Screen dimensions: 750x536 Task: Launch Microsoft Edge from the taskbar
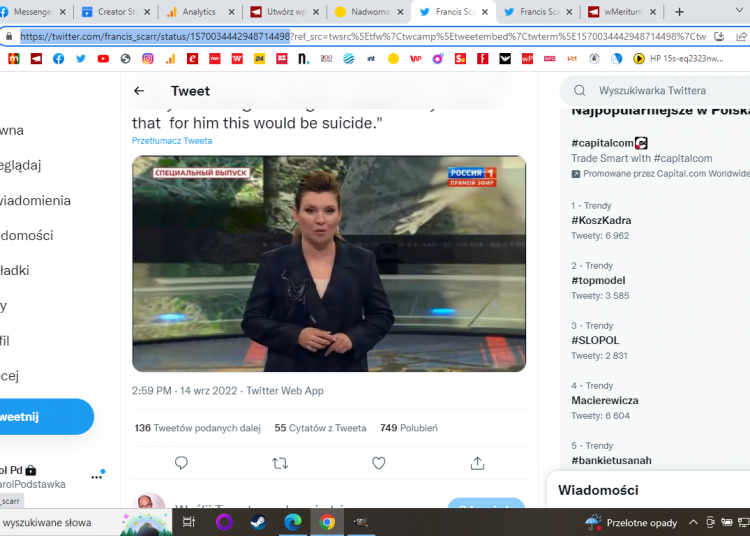(x=293, y=522)
